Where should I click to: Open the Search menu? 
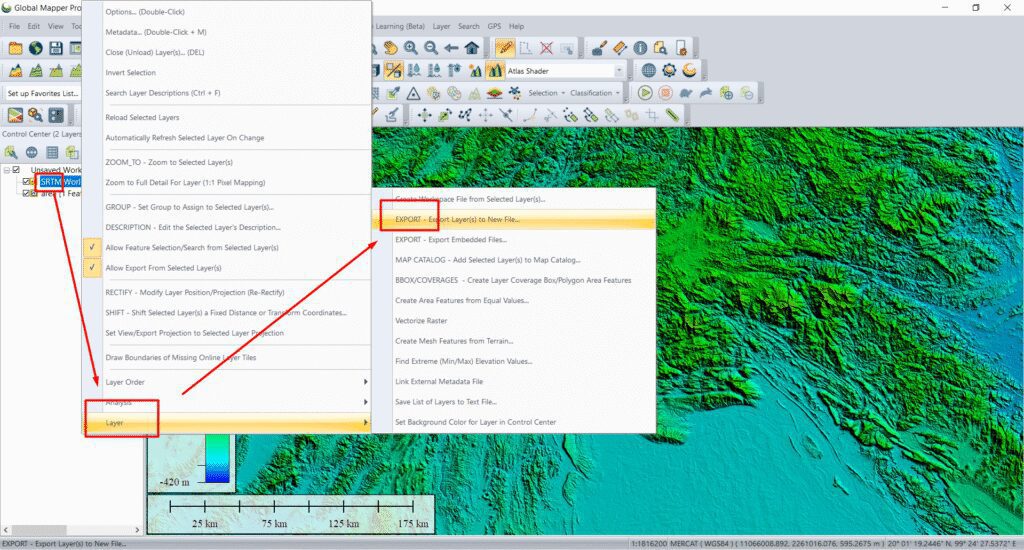(468, 26)
